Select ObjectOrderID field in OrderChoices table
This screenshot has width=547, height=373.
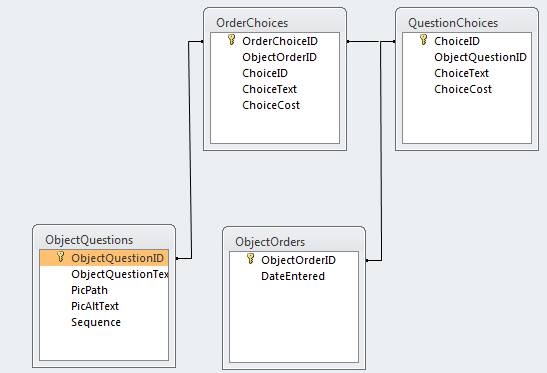click(x=279, y=57)
